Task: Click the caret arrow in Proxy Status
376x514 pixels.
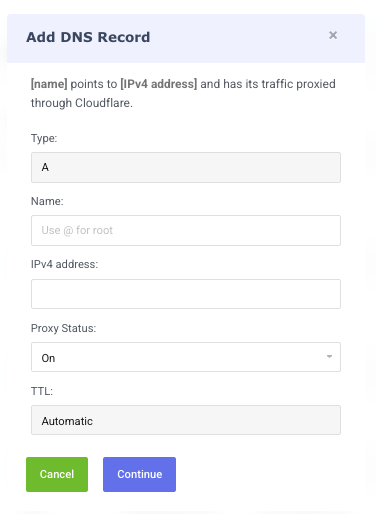Action: pyautogui.click(x=329, y=357)
